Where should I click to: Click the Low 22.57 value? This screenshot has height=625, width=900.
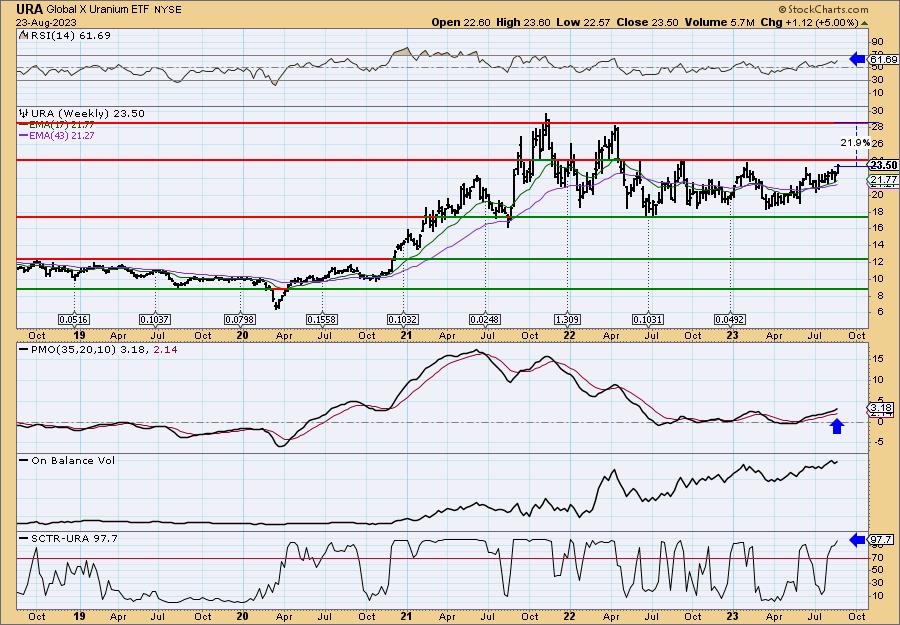[x=583, y=22]
